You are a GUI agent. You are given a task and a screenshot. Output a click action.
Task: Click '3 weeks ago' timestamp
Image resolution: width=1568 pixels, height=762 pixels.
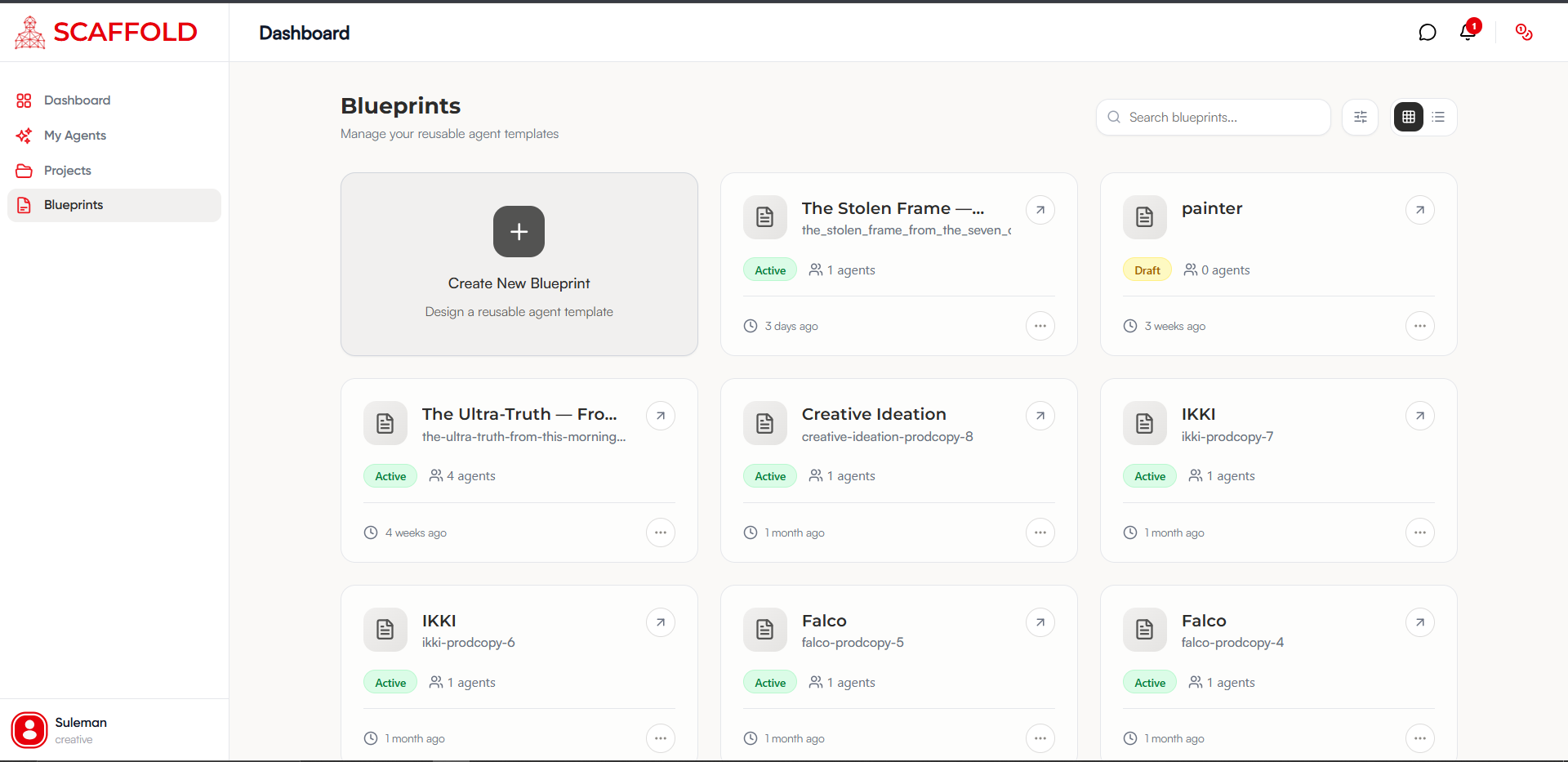coord(1165,326)
